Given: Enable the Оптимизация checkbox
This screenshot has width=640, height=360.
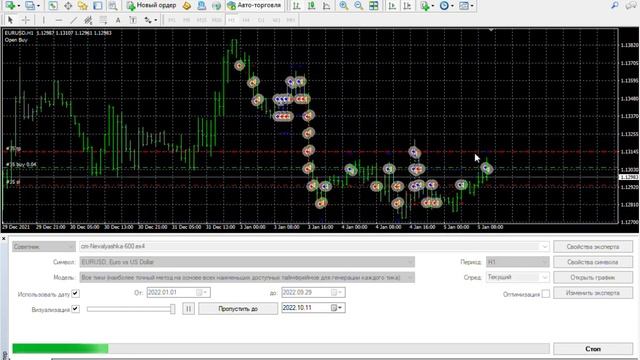Looking at the screenshot, I should point(546,293).
